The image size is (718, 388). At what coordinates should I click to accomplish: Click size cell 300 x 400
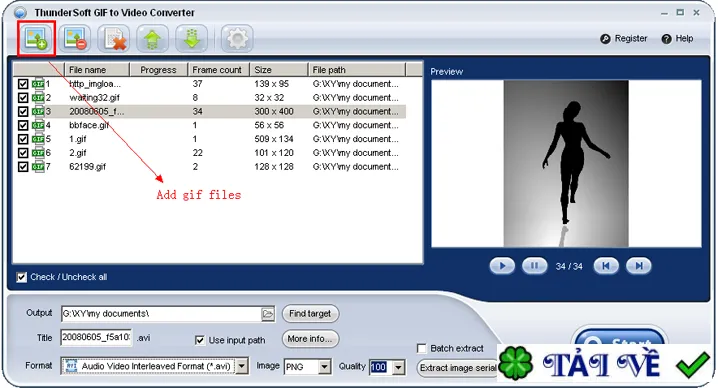pos(274,111)
